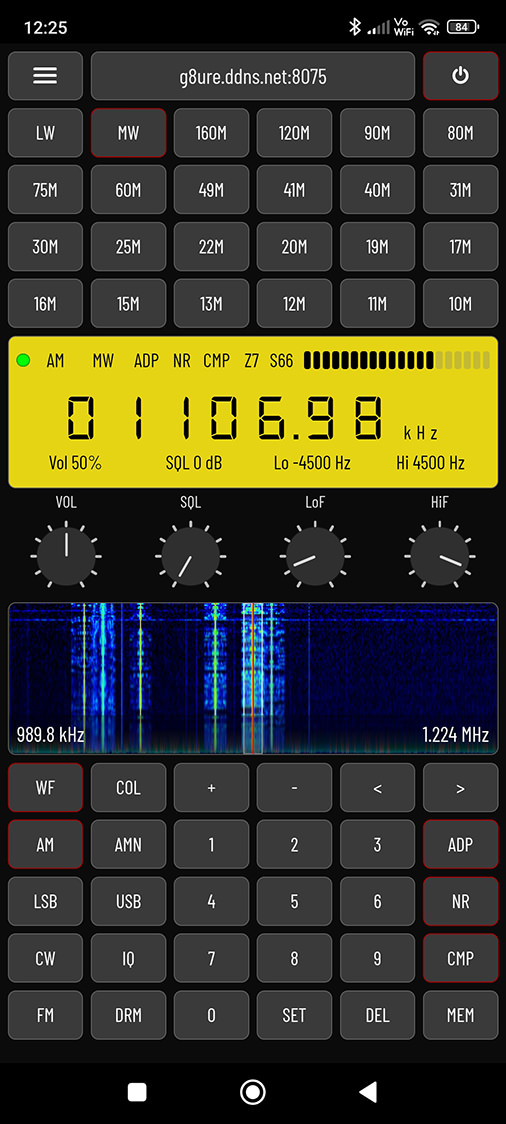Click the VOL knob
The image size is (506, 1124).
click(x=66, y=556)
